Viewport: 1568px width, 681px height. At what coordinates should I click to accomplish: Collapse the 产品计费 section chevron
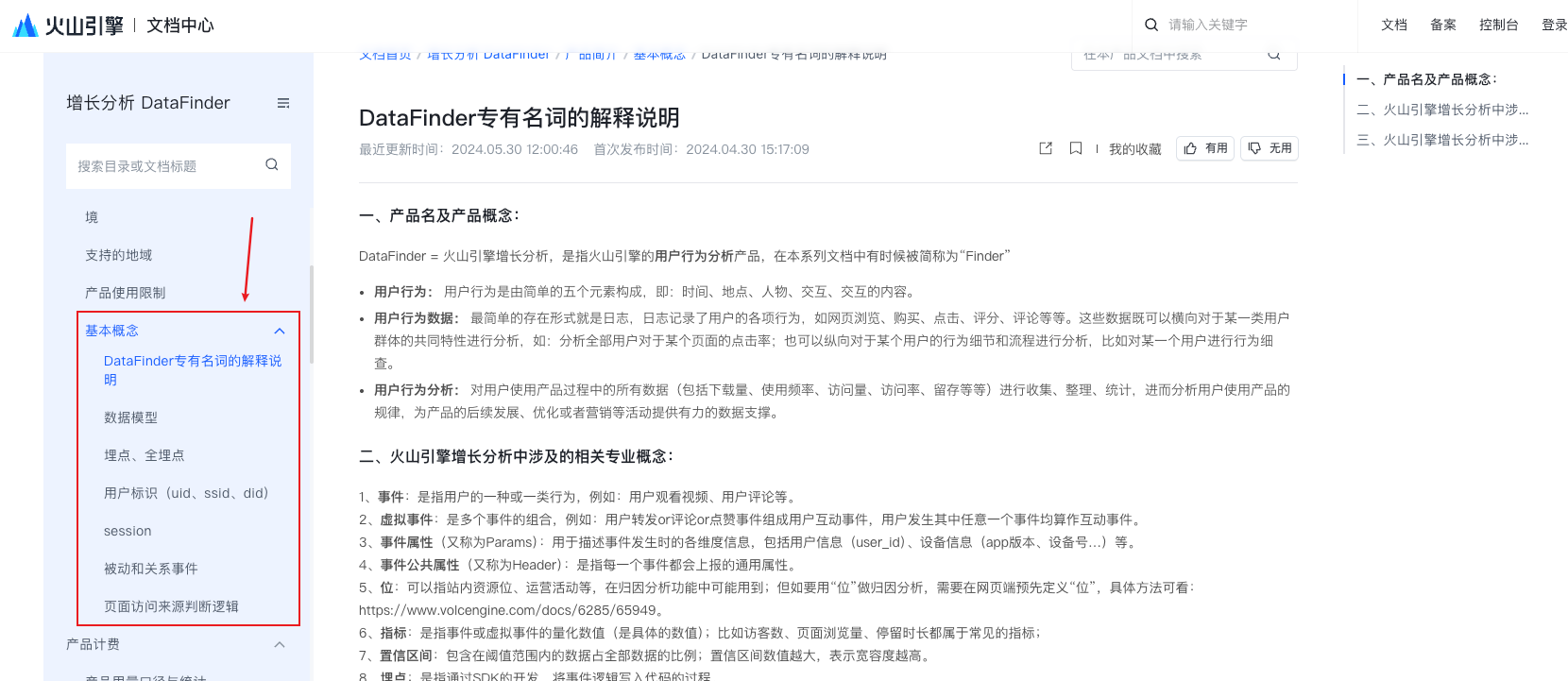(280, 644)
